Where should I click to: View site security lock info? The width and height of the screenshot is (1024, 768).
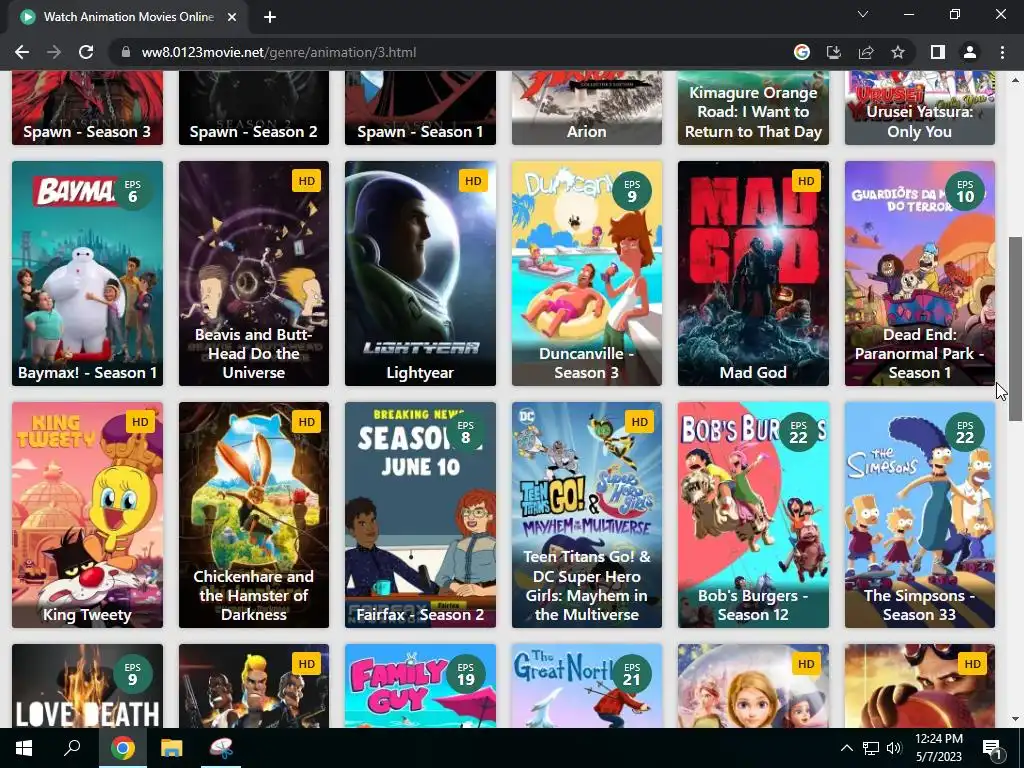(126, 52)
